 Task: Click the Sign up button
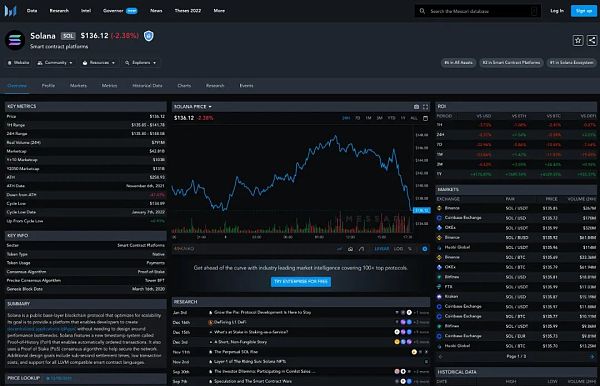[x=584, y=11]
